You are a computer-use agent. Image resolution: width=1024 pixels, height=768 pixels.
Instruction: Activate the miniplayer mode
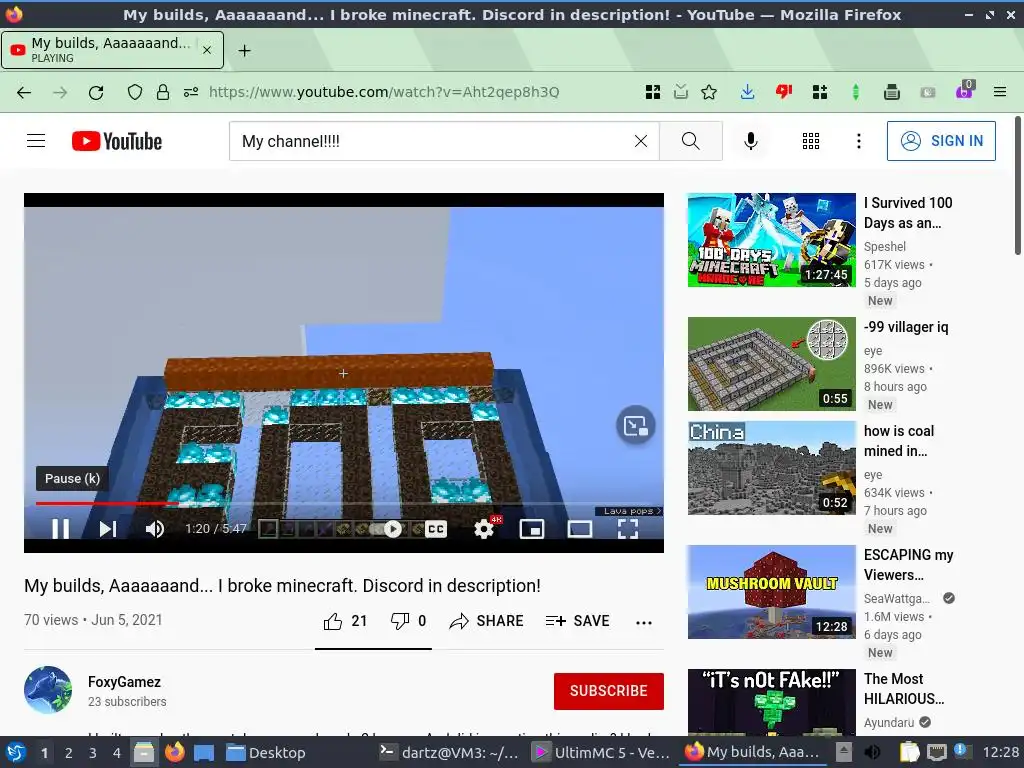(x=532, y=528)
